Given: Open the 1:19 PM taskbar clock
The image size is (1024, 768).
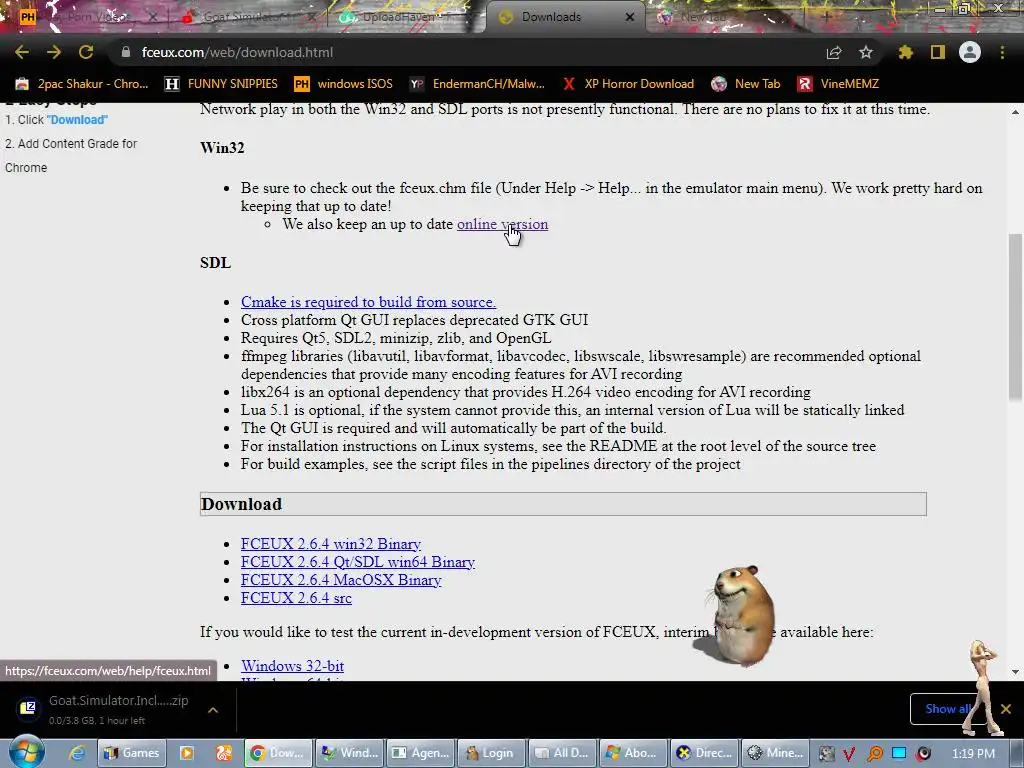Looking at the screenshot, I should pyautogui.click(x=974, y=754).
